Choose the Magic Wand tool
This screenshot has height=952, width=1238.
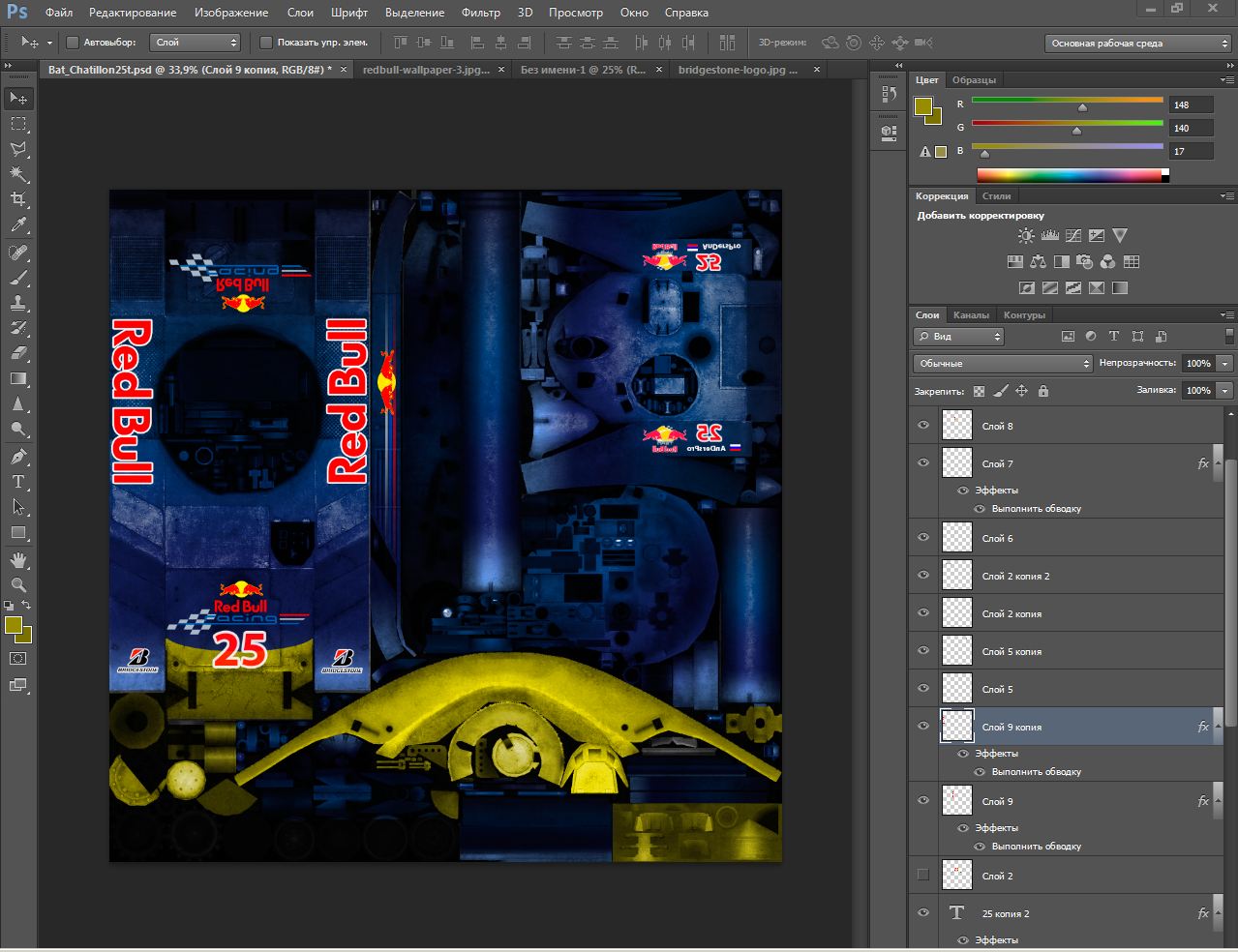18,174
